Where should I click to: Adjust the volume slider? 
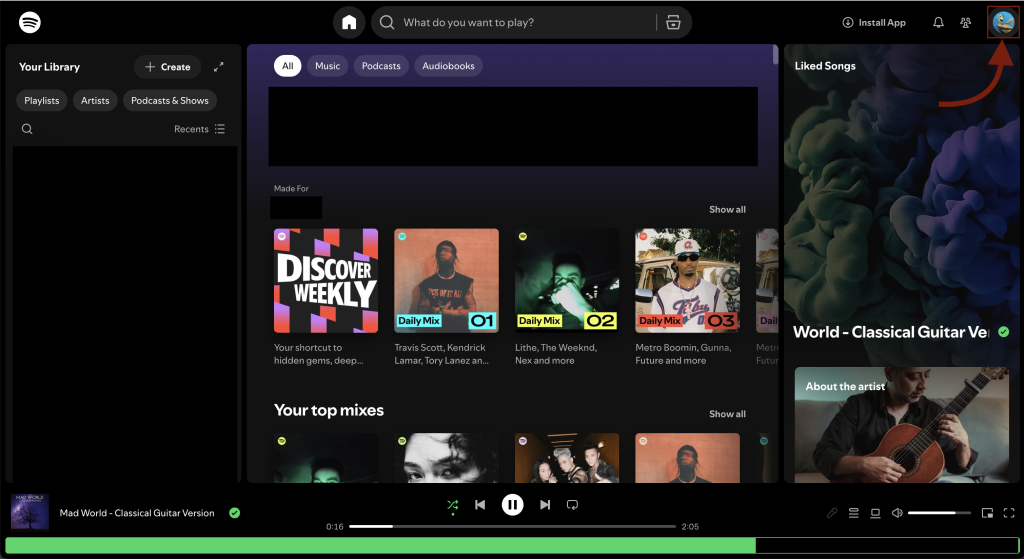(938, 513)
